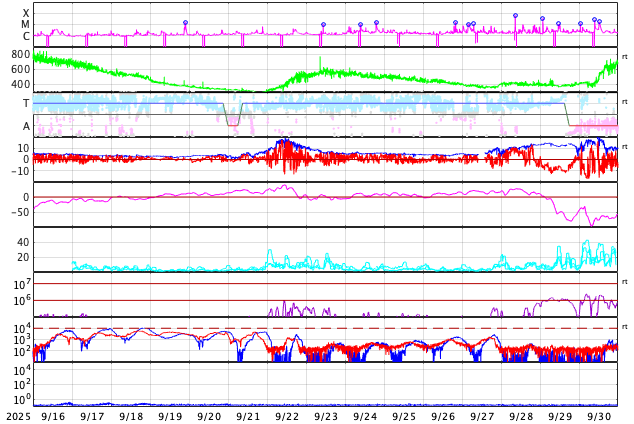Select the C flare class label
Image resolution: width=634 pixels, height=424 pixels.
[x=26, y=36]
